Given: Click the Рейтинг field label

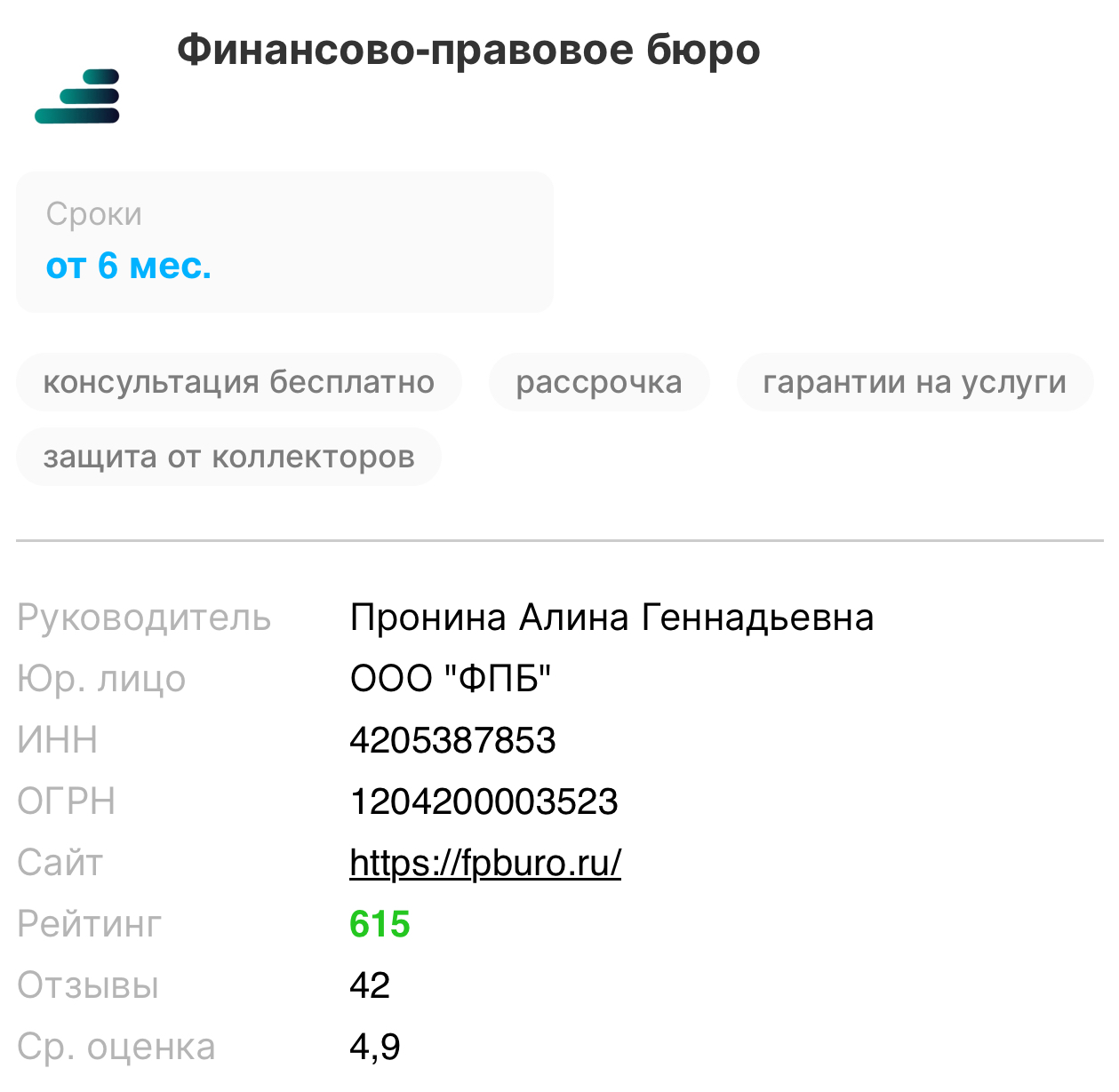Looking at the screenshot, I should pyautogui.click(x=89, y=924).
